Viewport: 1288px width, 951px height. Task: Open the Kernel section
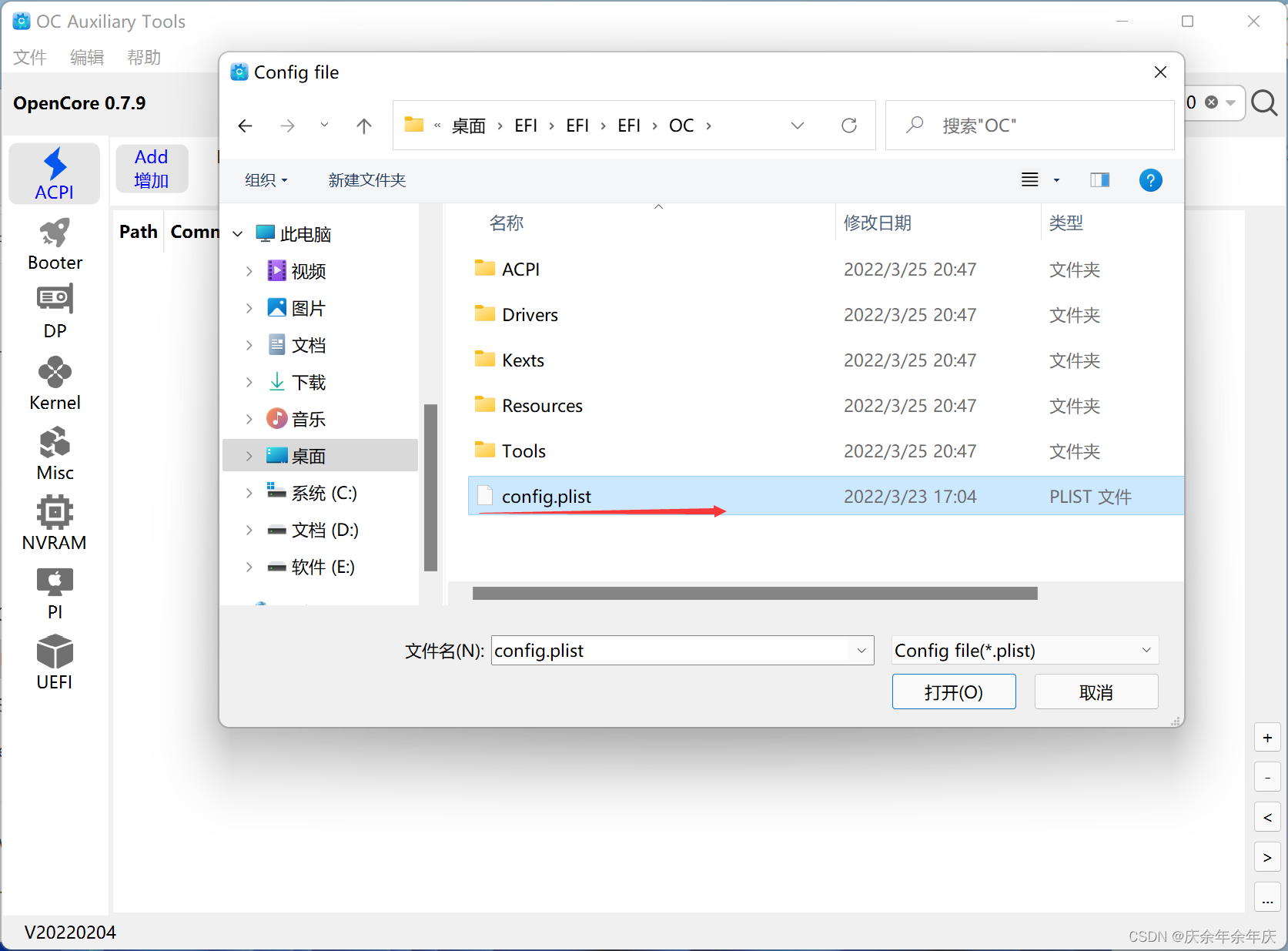(55, 383)
